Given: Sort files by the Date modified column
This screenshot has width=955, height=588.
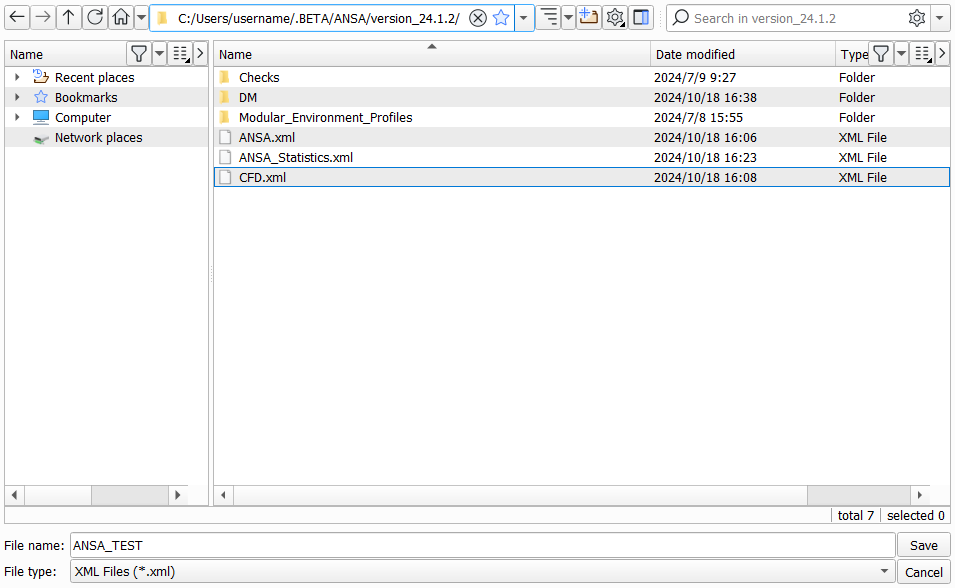Looking at the screenshot, I should [742, 54].
